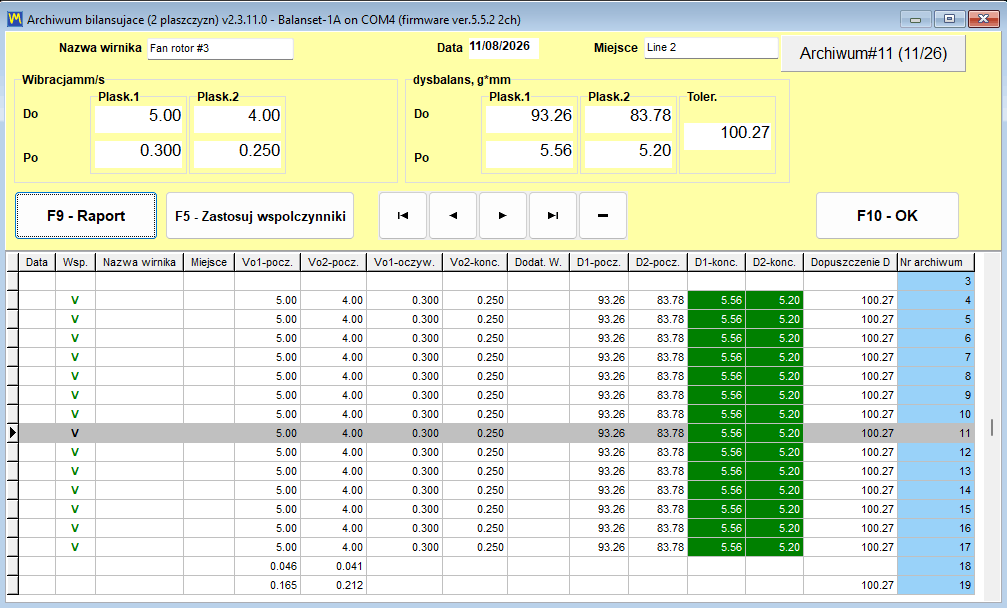The image size is (1007, 608).
Task: Click the 0.212 Vo2-pocz. cell
Action: (x=333, y=585)
